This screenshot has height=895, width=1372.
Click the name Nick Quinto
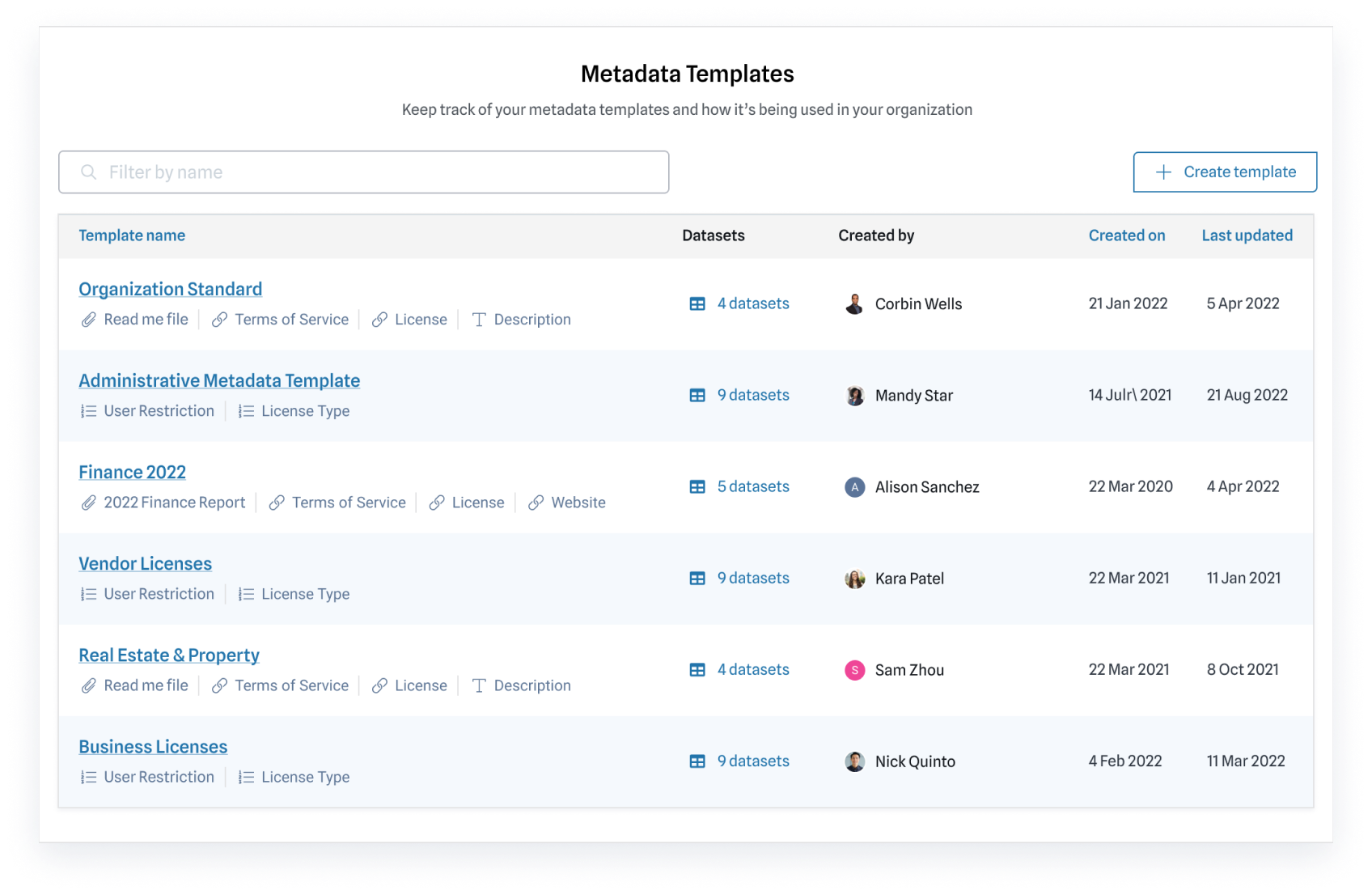point(915,761)
